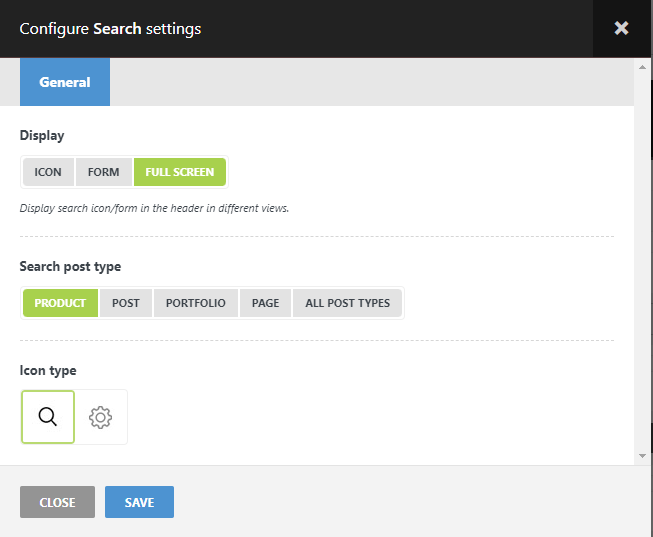The height and width of the screenshot is (537, 653).
Task: Set Display to FORM
Action: (103, 172)
